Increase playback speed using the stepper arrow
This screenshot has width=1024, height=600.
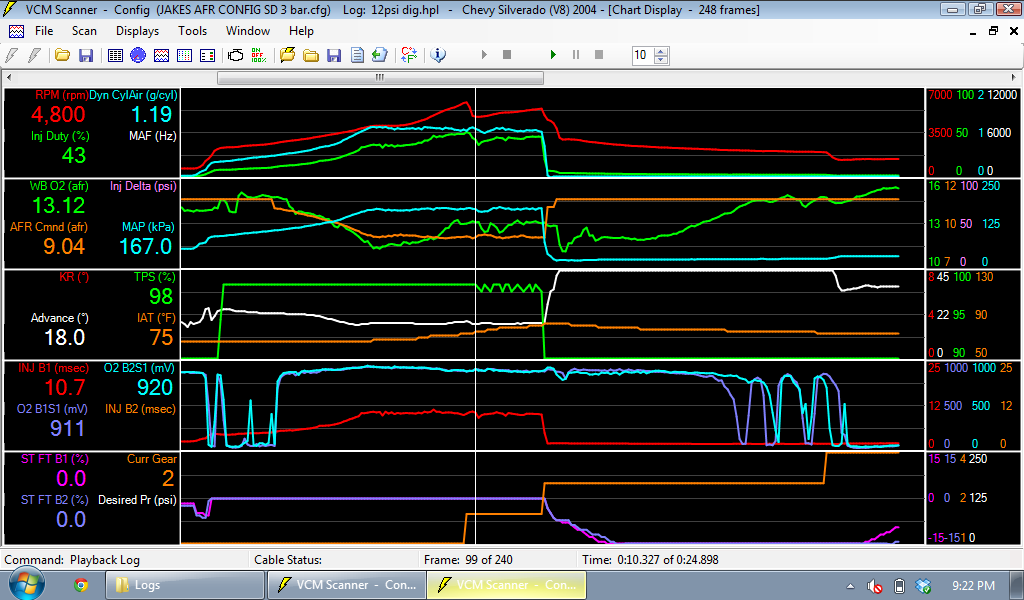(659, 50)
